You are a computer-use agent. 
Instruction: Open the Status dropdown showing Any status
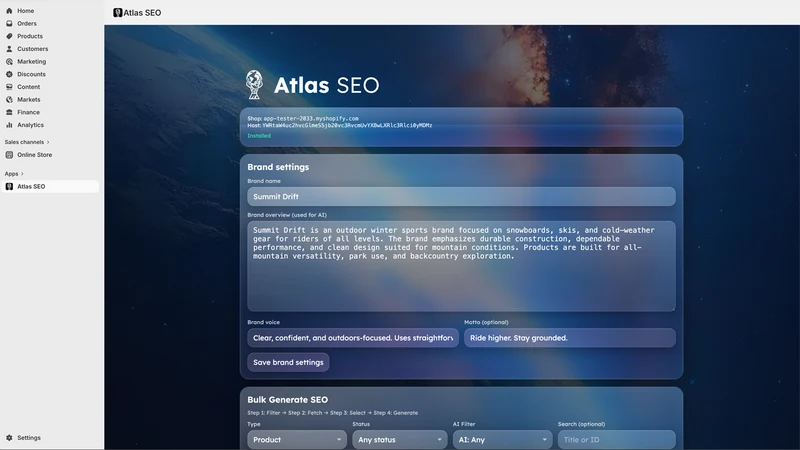point(399,440)
